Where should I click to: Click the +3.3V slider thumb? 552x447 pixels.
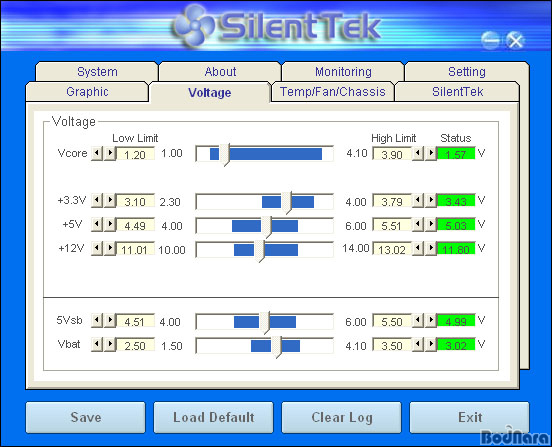(x=287, y=203)
